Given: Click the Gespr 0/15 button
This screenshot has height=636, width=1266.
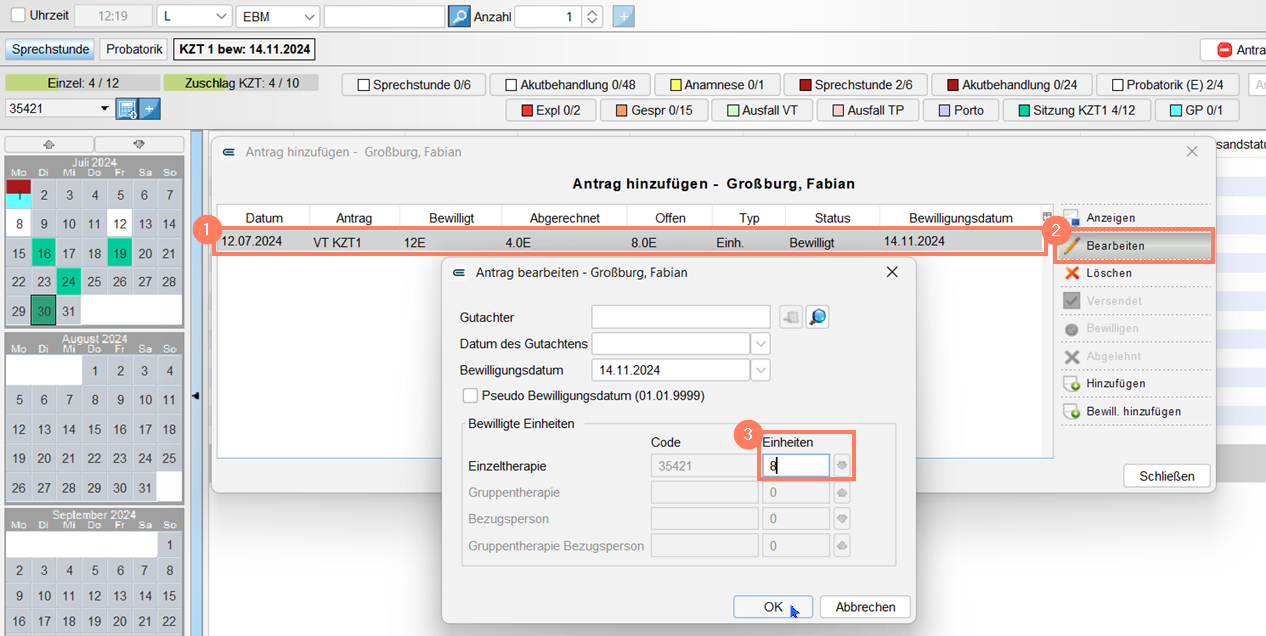Looking at the screenshot, I should pyautogui.click(x=655, y=110).
